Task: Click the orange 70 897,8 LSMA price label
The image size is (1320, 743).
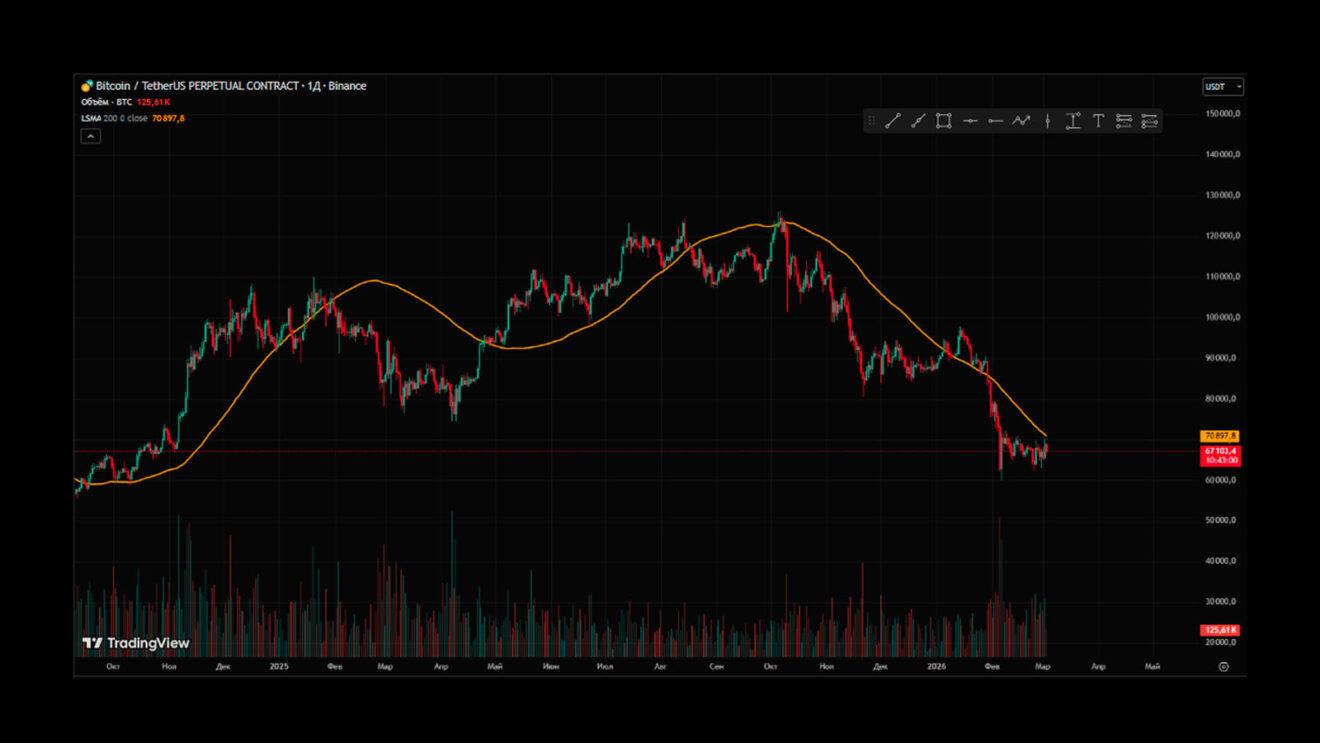Action: [x=1221, y=436]
